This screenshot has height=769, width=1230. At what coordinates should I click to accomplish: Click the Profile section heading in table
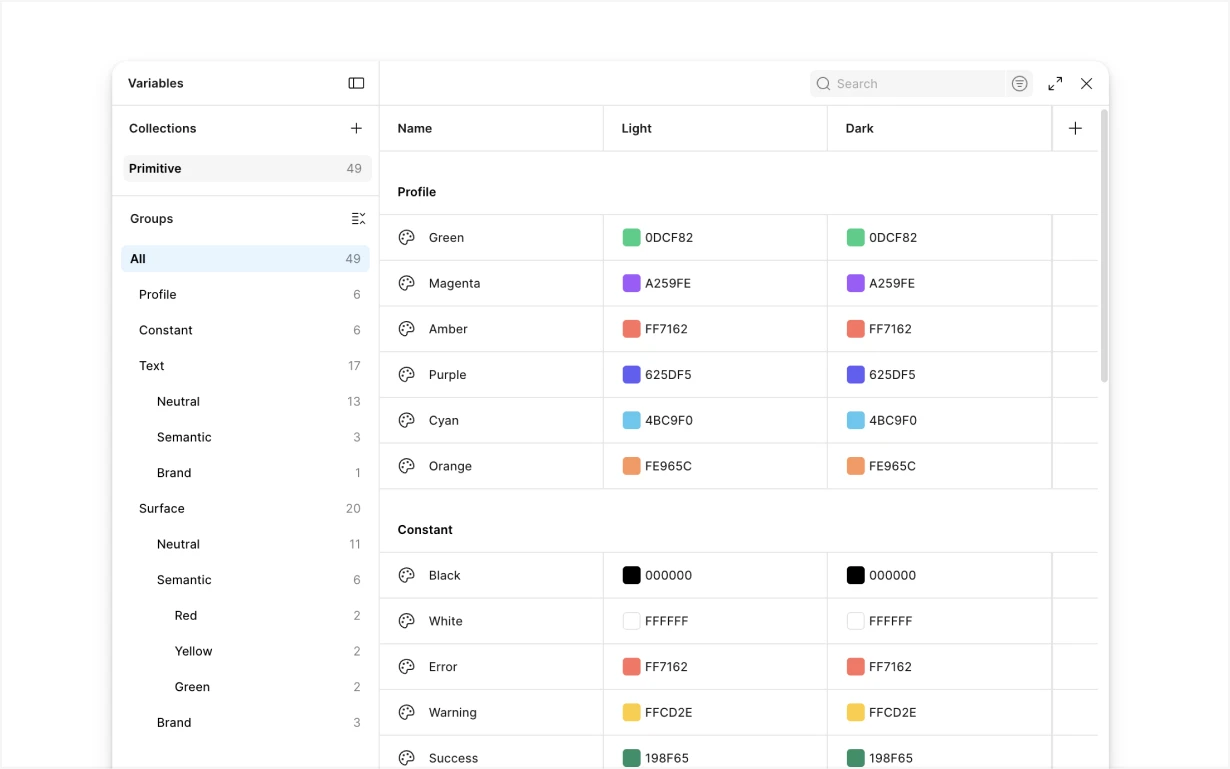pyautogui.click(x=417, y=192)
